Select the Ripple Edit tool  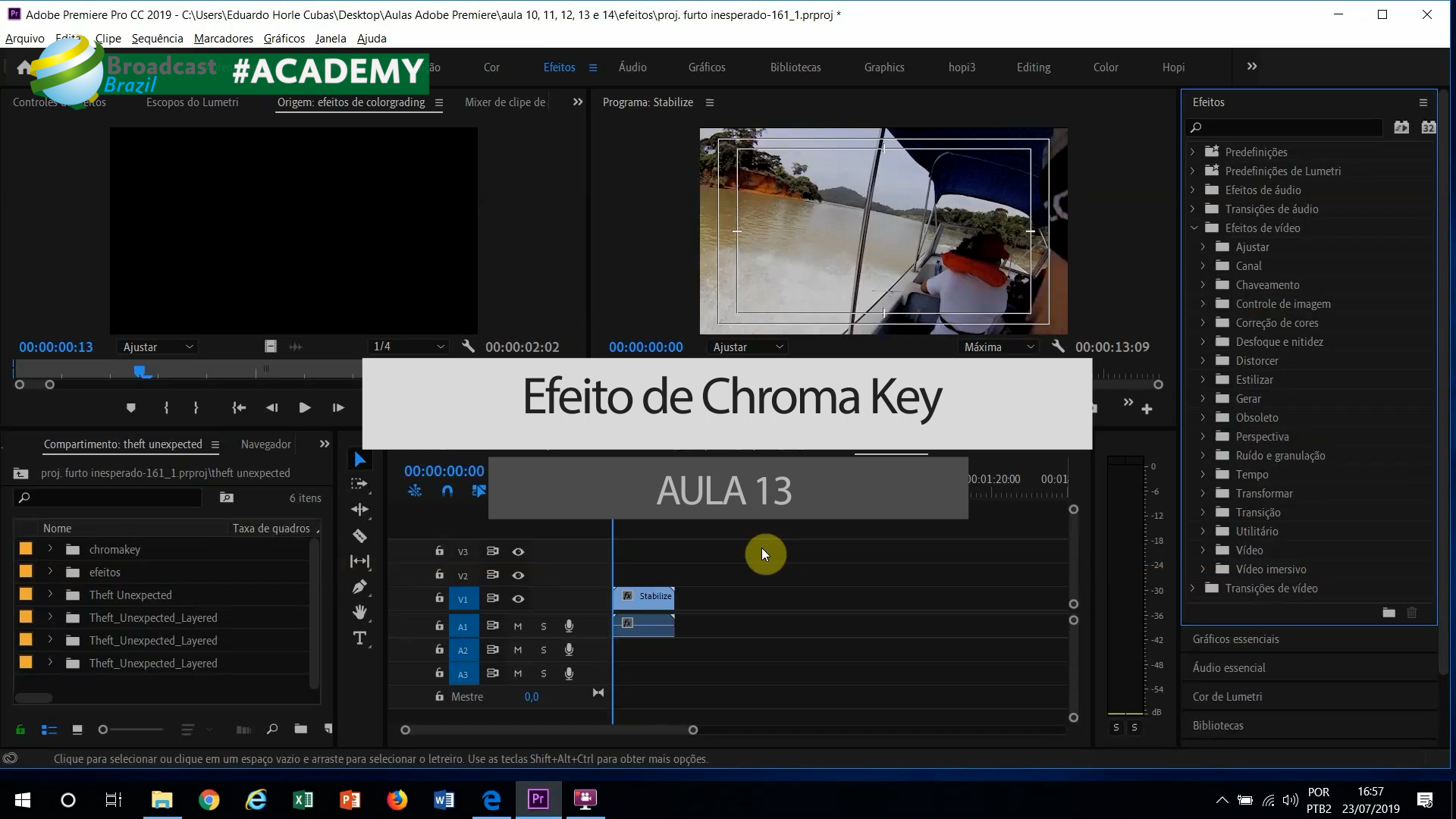coord(360,510)
